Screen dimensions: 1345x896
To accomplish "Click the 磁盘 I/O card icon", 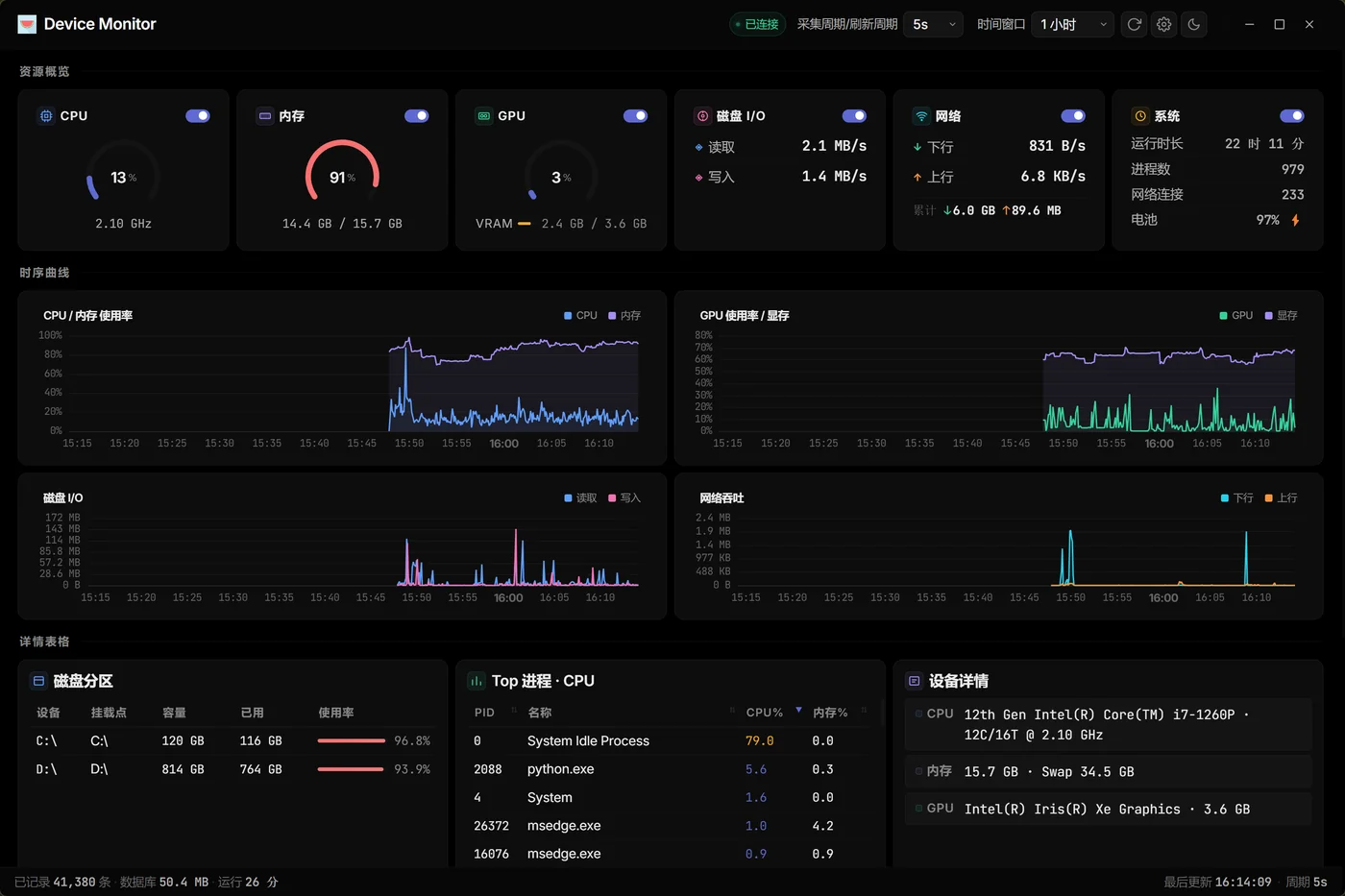I will coord(702,116).
